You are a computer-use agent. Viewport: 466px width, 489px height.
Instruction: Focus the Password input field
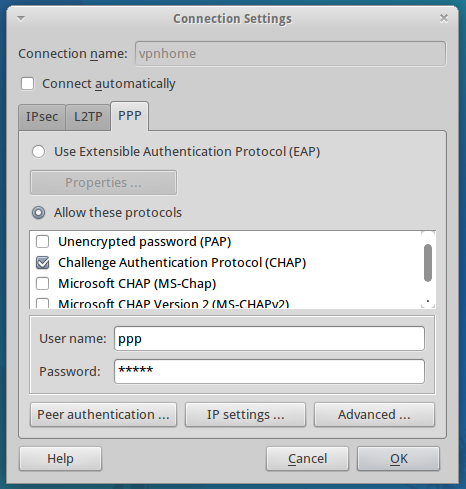pyautogui.click(x=269, y=371)
